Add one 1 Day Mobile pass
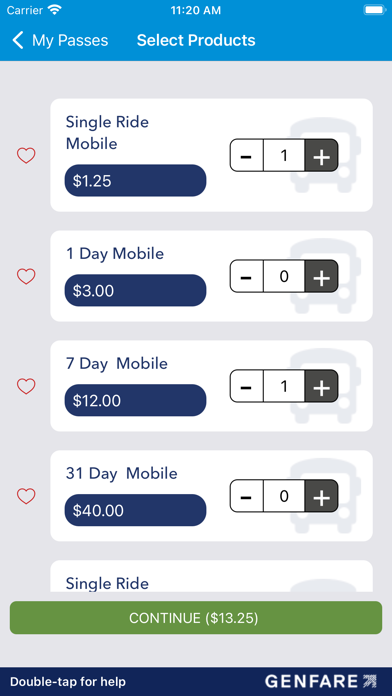The image size is (392, 696). (321, 276)
